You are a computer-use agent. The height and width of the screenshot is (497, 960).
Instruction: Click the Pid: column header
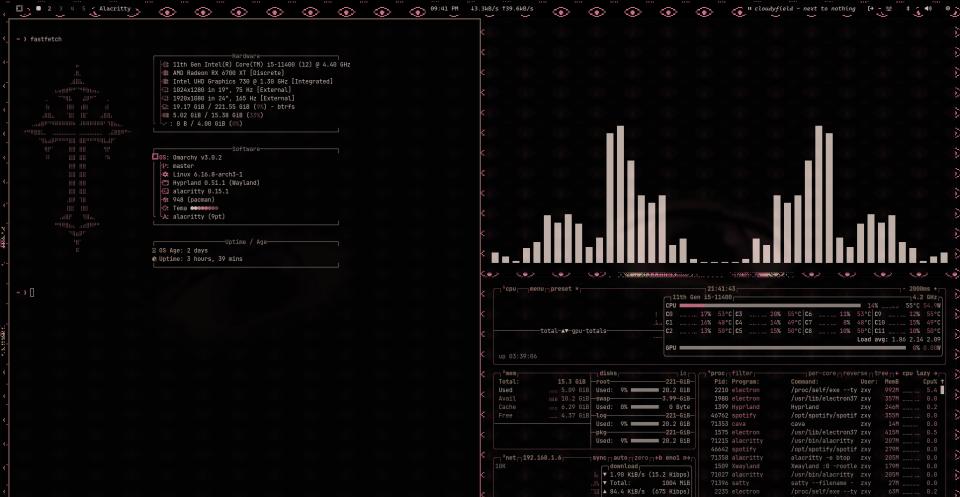(x=721, y=381)
